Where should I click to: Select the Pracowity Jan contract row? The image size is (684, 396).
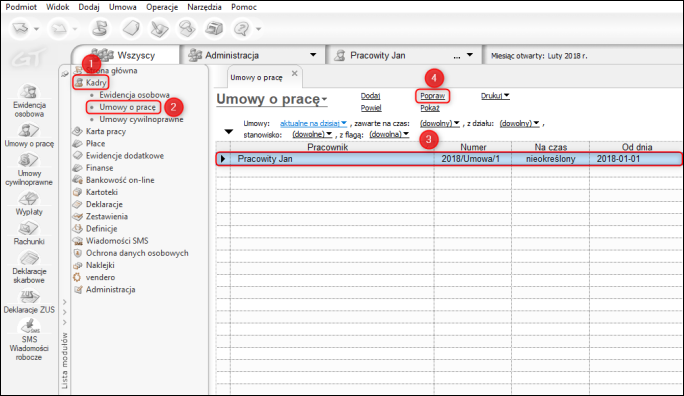[449, 159]
